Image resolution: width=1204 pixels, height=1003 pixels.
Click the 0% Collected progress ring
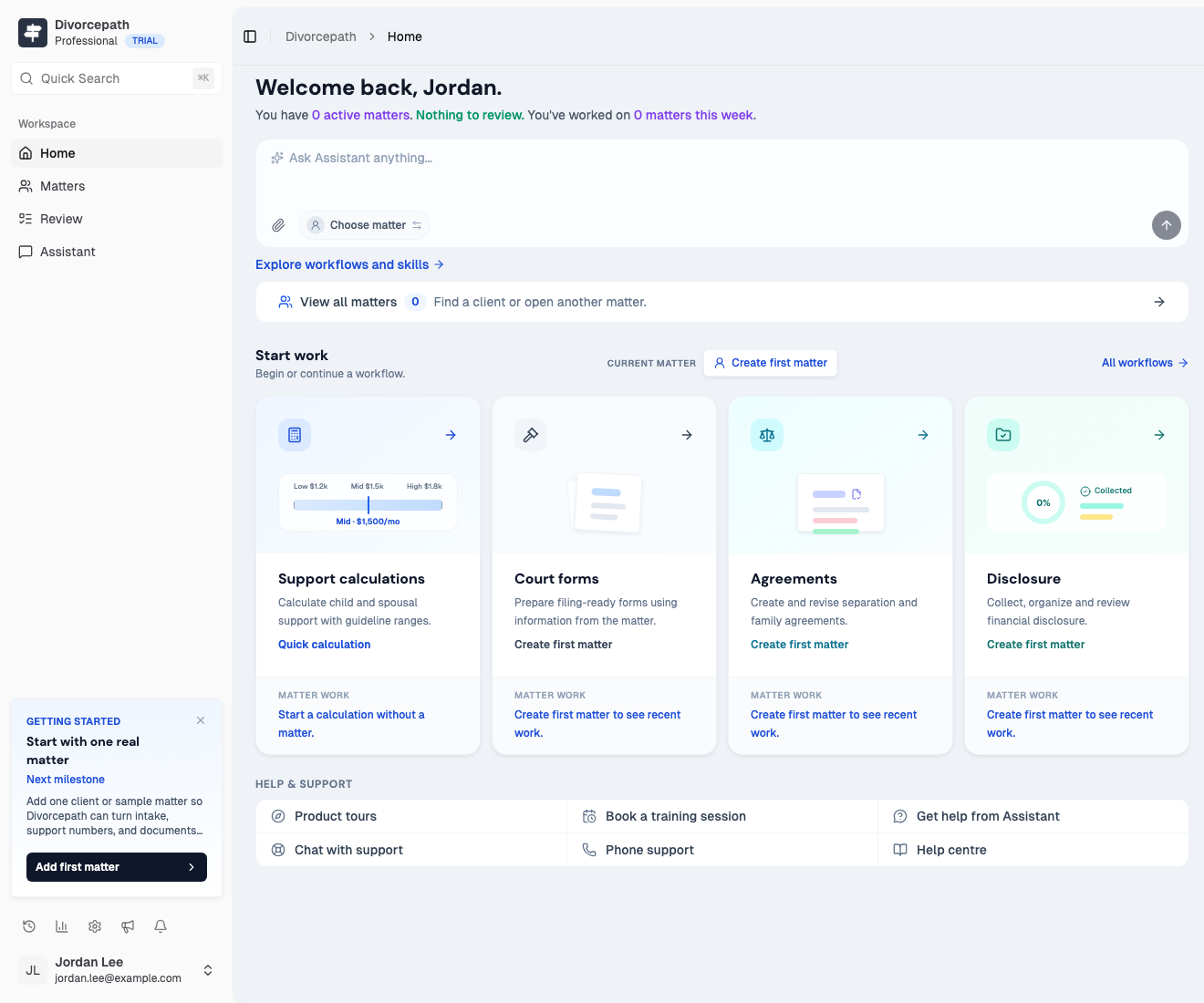pos(1043,502)
